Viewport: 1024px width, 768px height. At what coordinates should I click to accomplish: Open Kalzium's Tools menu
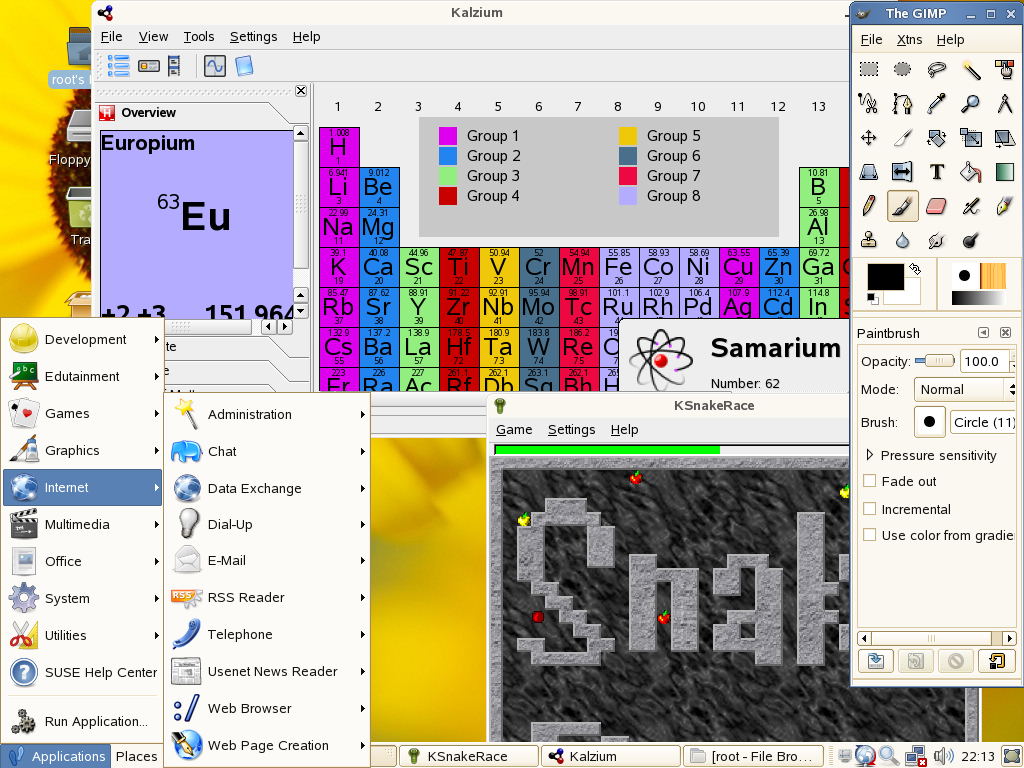pos(199,36)
